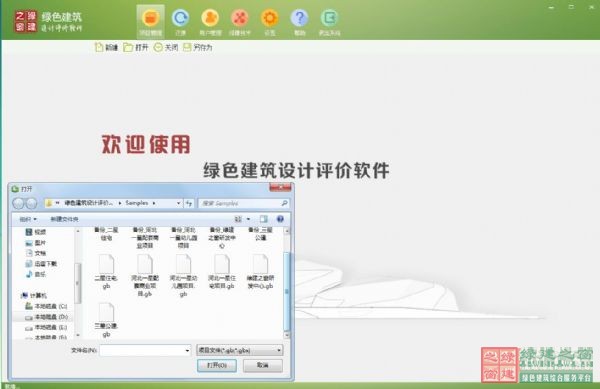Expand the 组织 (organize) dropdown menu
Viewport: 600px width, 389px height.
point(28,219)
